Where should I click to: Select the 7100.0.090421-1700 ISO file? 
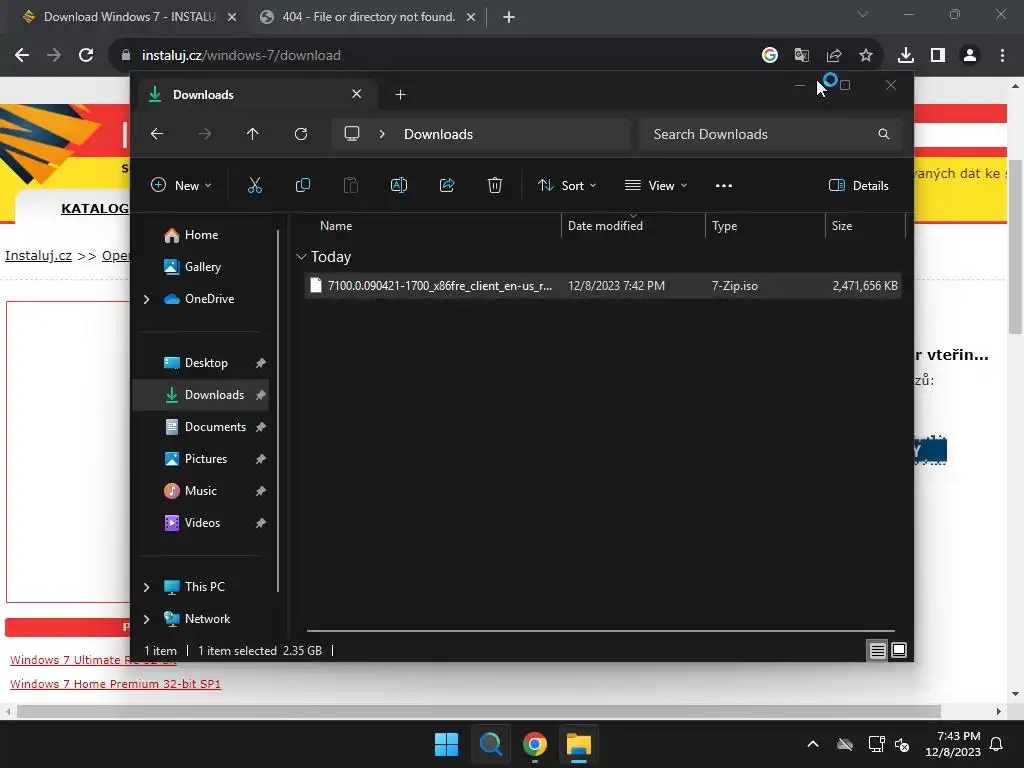[x=603, y=286]
